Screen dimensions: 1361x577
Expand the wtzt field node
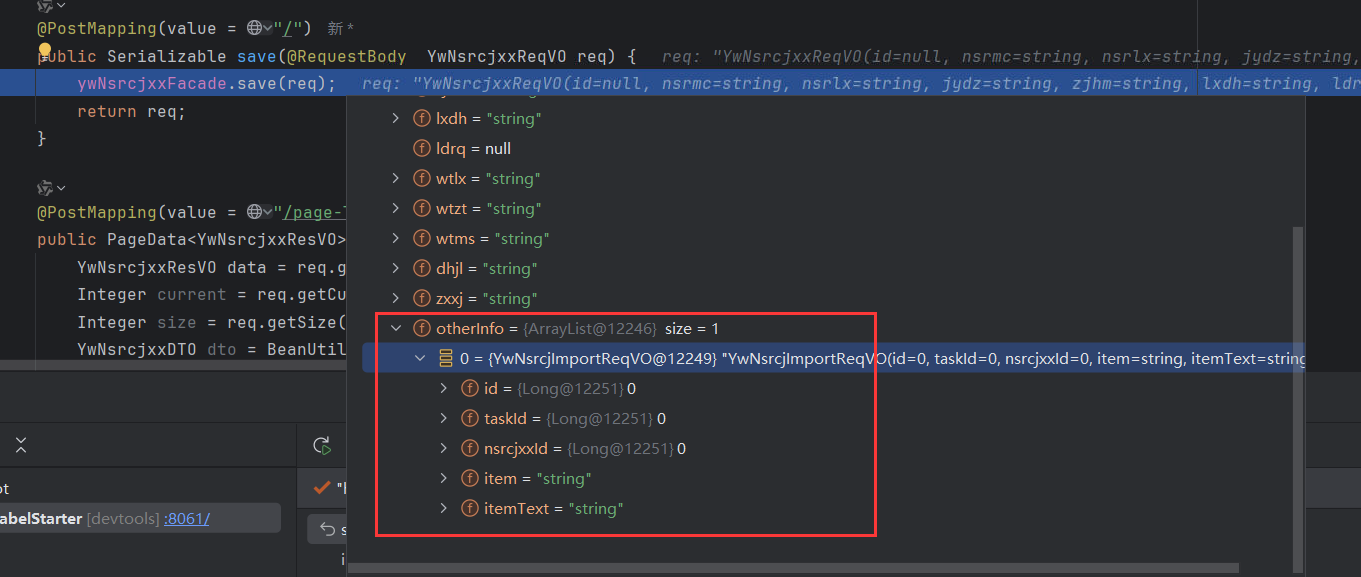click(396, 208)
